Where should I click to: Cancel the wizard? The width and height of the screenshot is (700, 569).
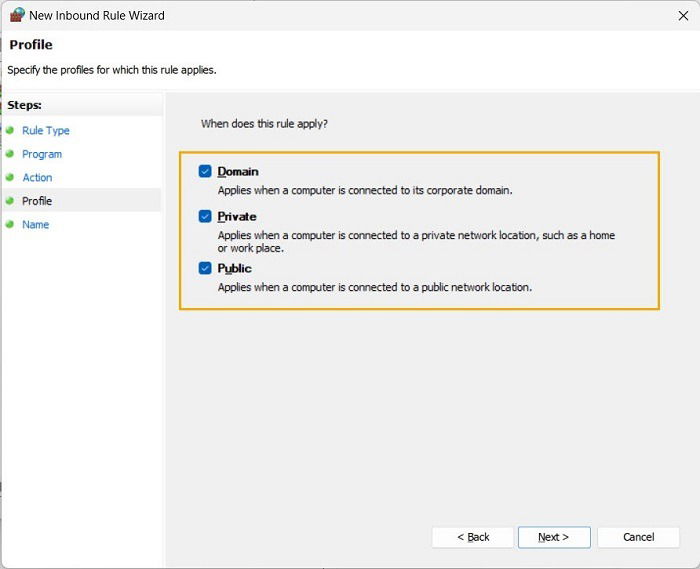click(638, 537)
